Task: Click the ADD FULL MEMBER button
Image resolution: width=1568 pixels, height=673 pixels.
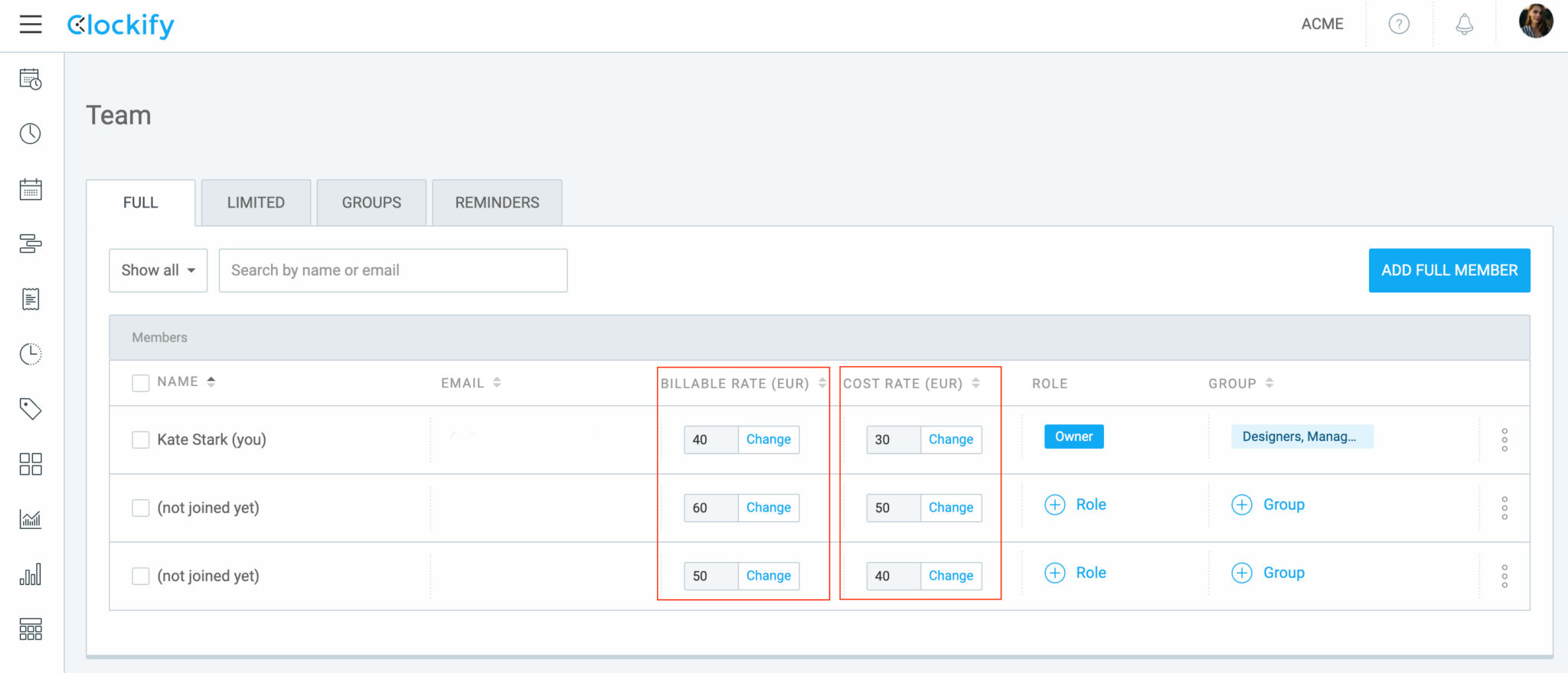Action: pos(1449,270)
